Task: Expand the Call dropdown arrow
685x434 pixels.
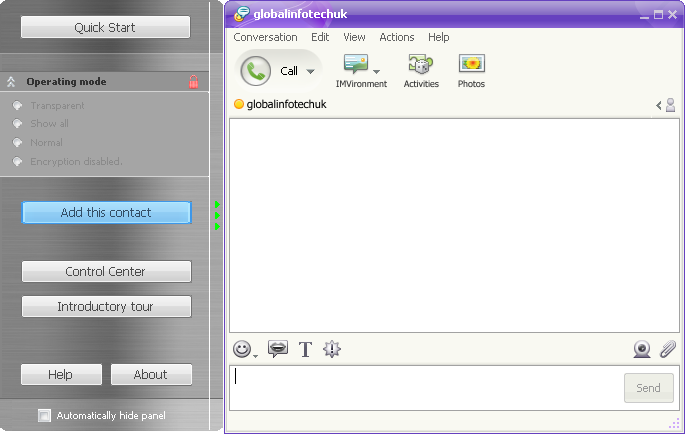Action: 310,71
